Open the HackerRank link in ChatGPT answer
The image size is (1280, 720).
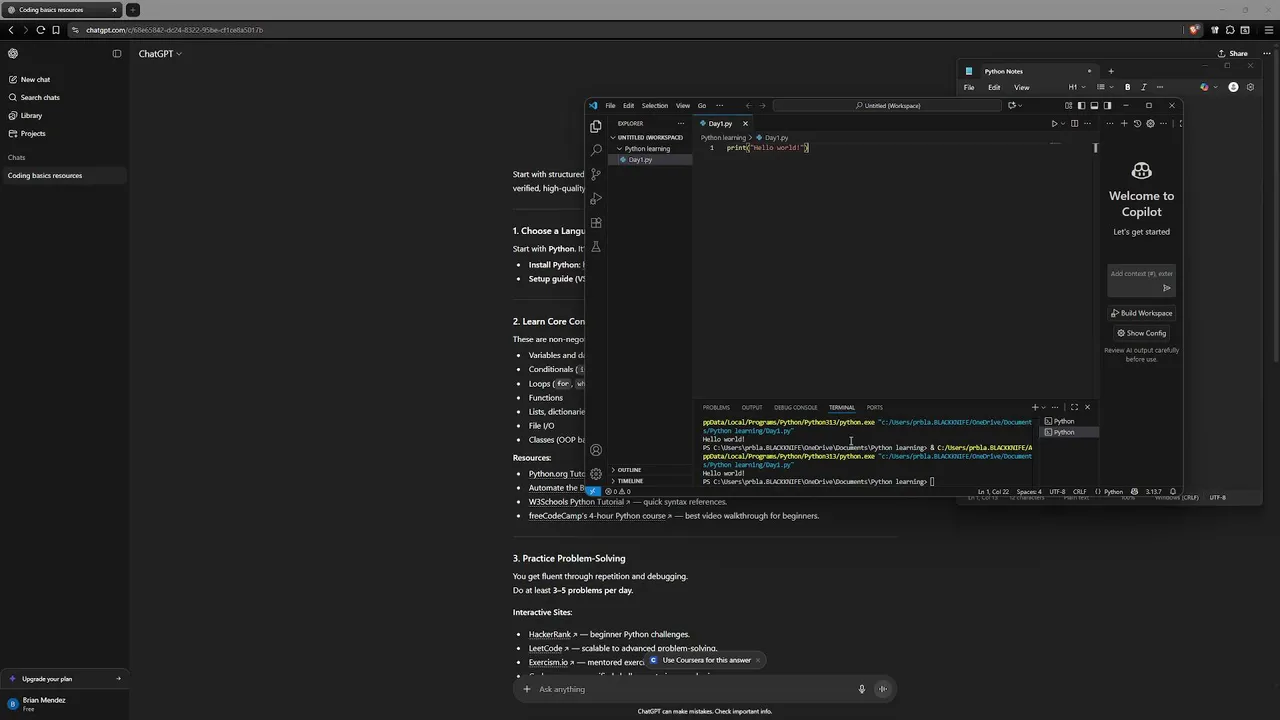coord(552,634)
